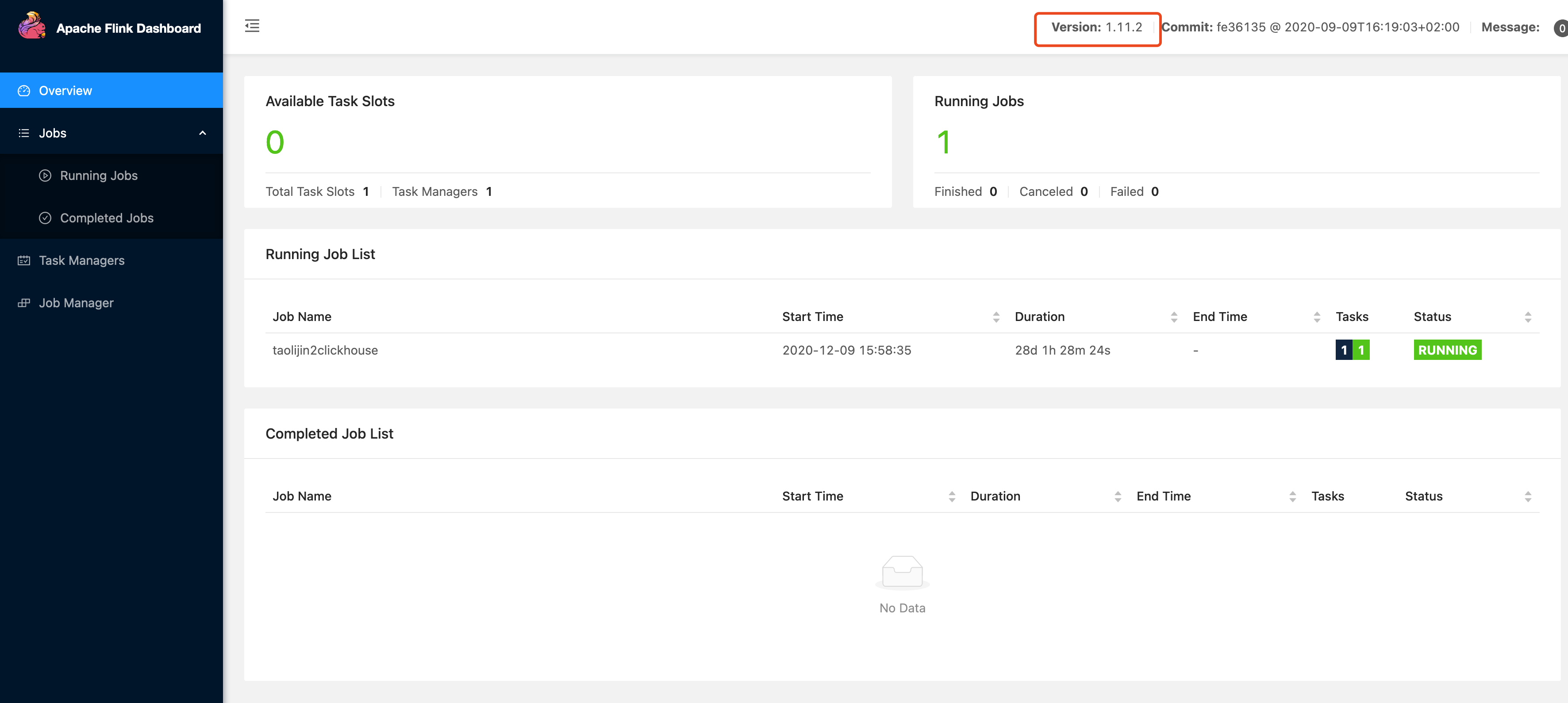Click the Flink squirrel logo
1568x703 pixels.
pos(32,26)
